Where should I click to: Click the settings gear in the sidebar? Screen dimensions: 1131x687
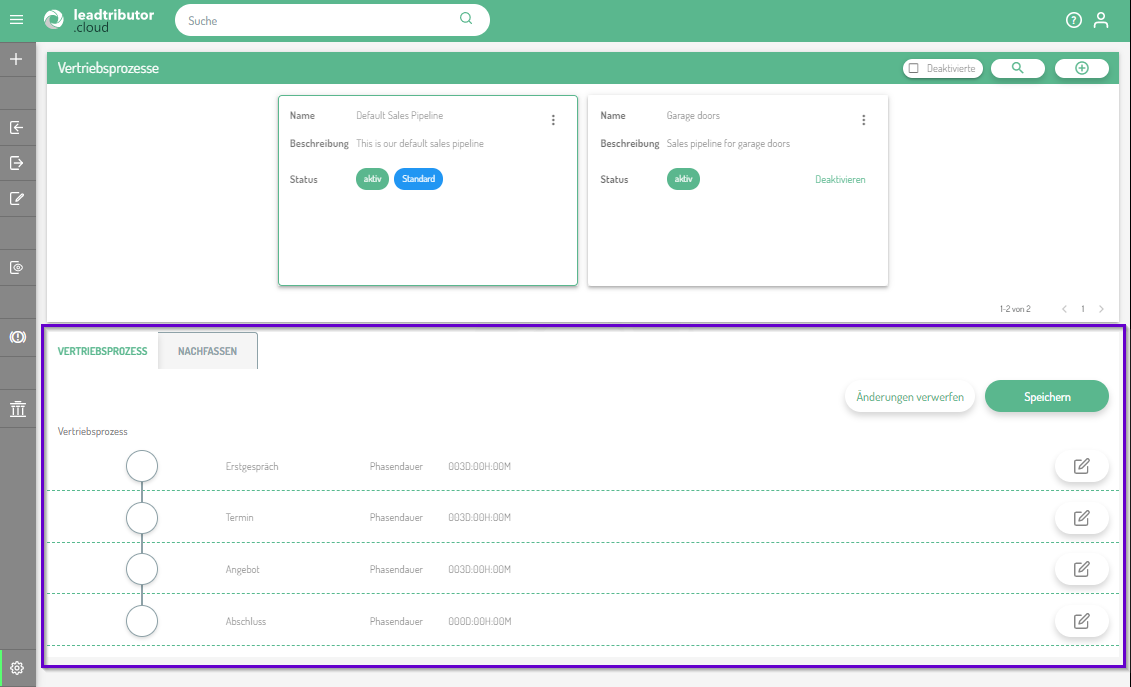17,668
